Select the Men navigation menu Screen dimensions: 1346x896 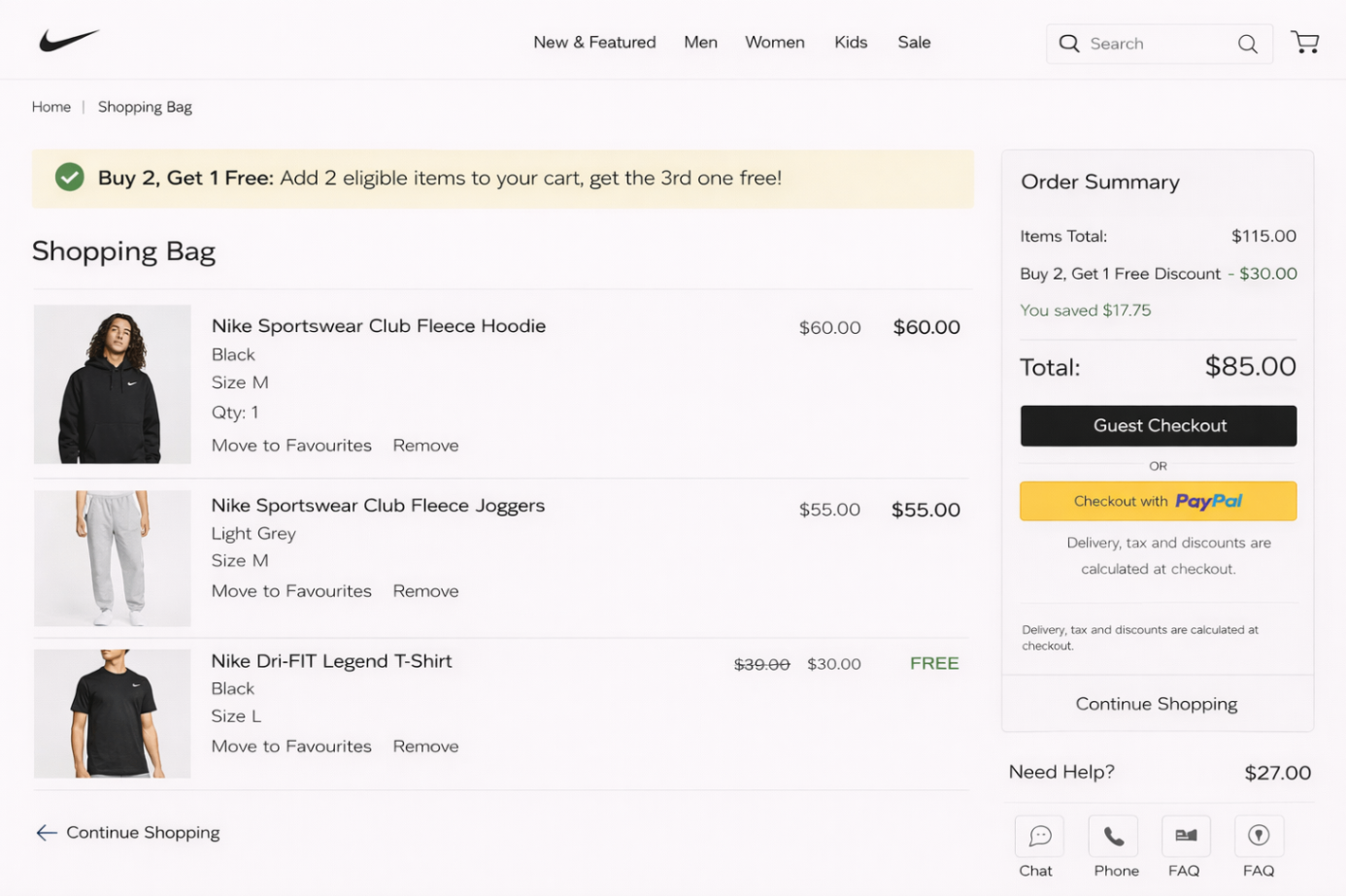click(701, 42)
